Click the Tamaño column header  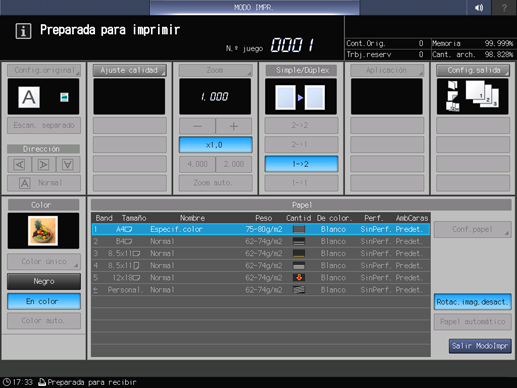click(134, 218)
